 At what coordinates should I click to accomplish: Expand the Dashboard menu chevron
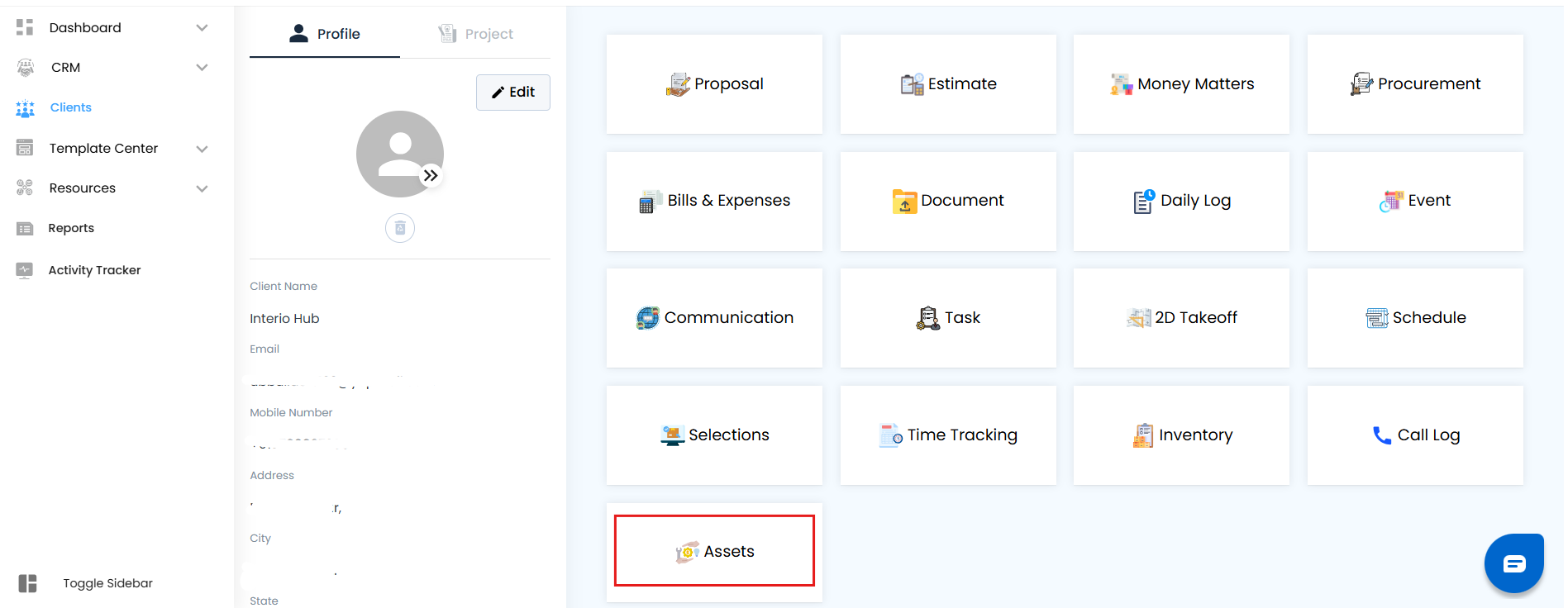202,28
